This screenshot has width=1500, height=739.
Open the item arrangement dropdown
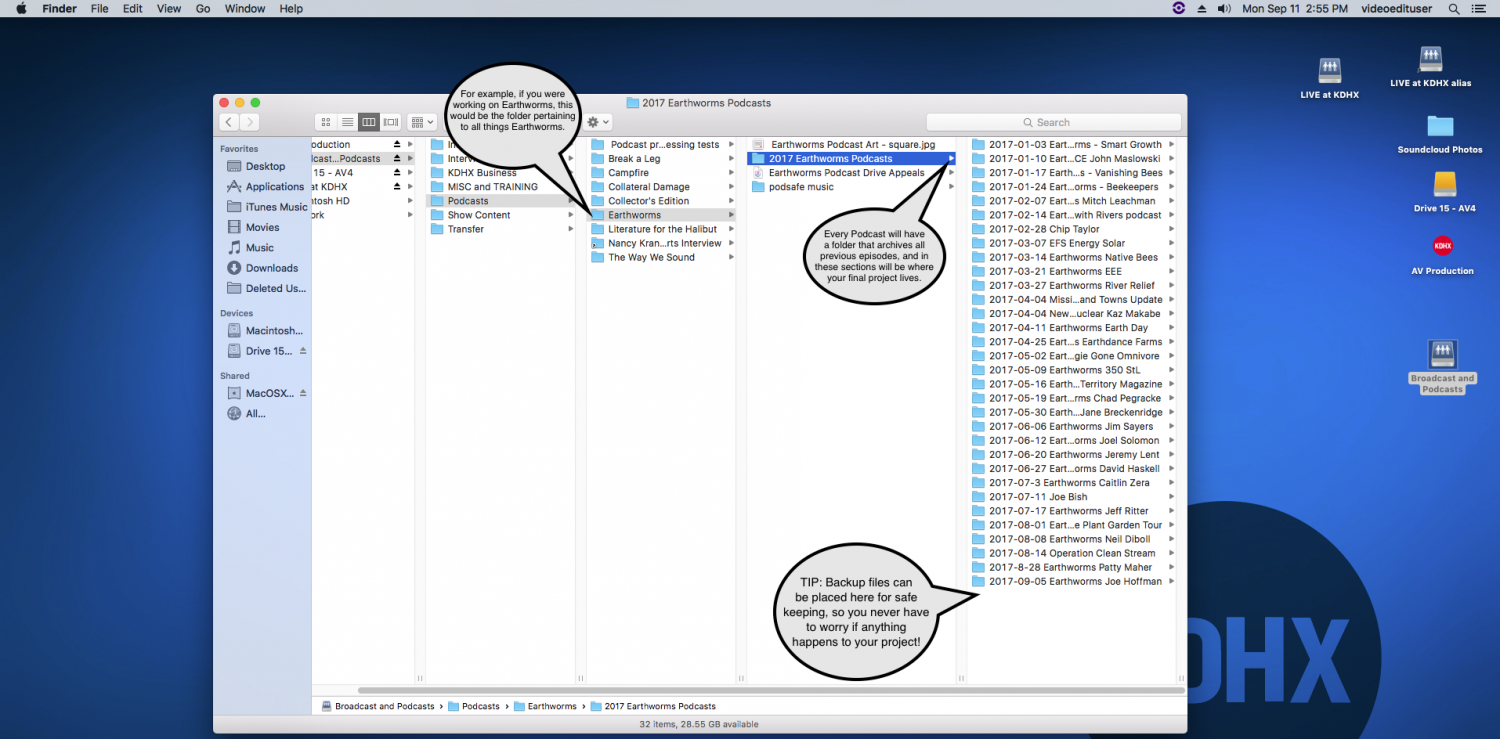pos(421,122)
